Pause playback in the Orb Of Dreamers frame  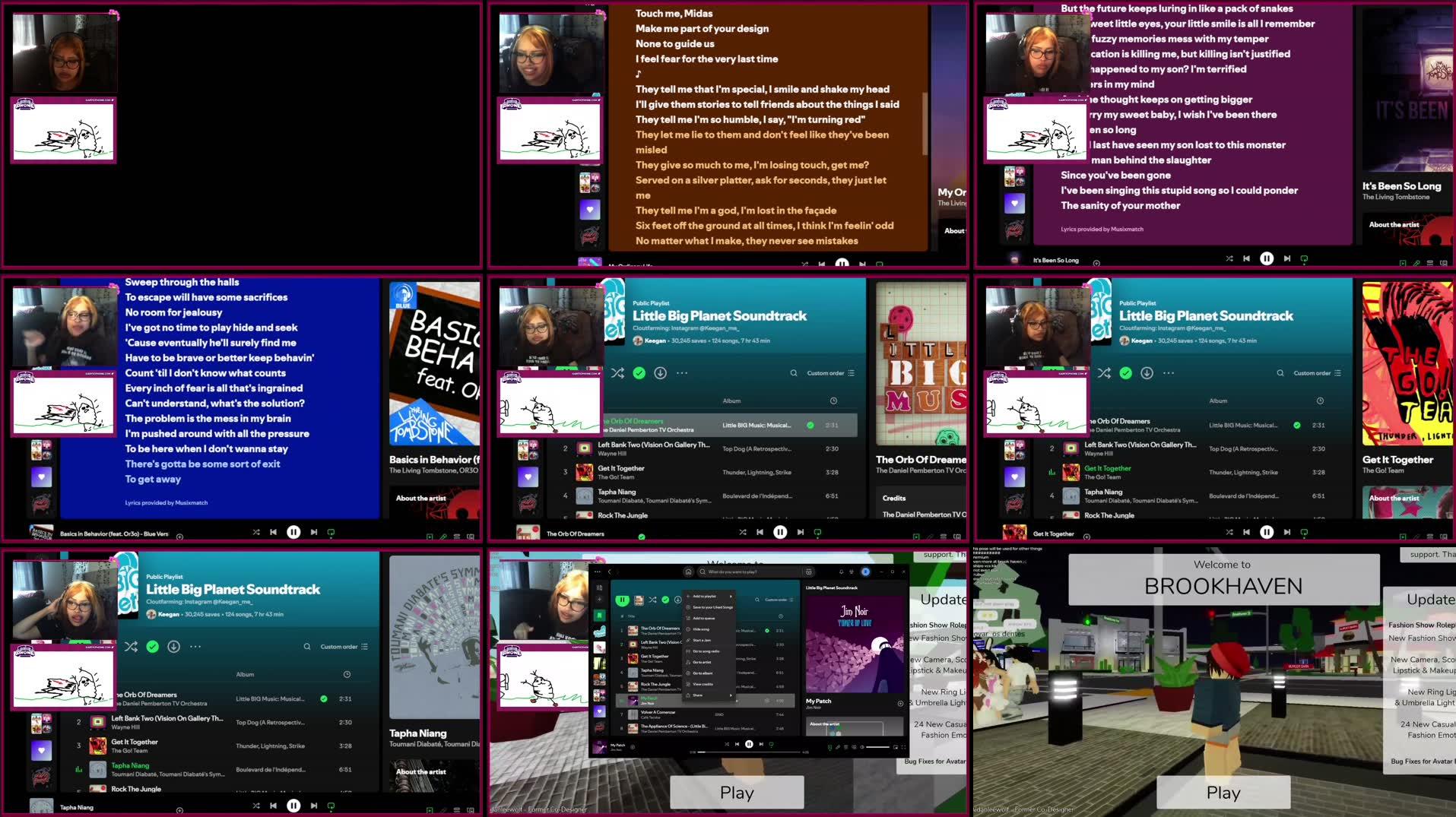(x=780, y=532)
